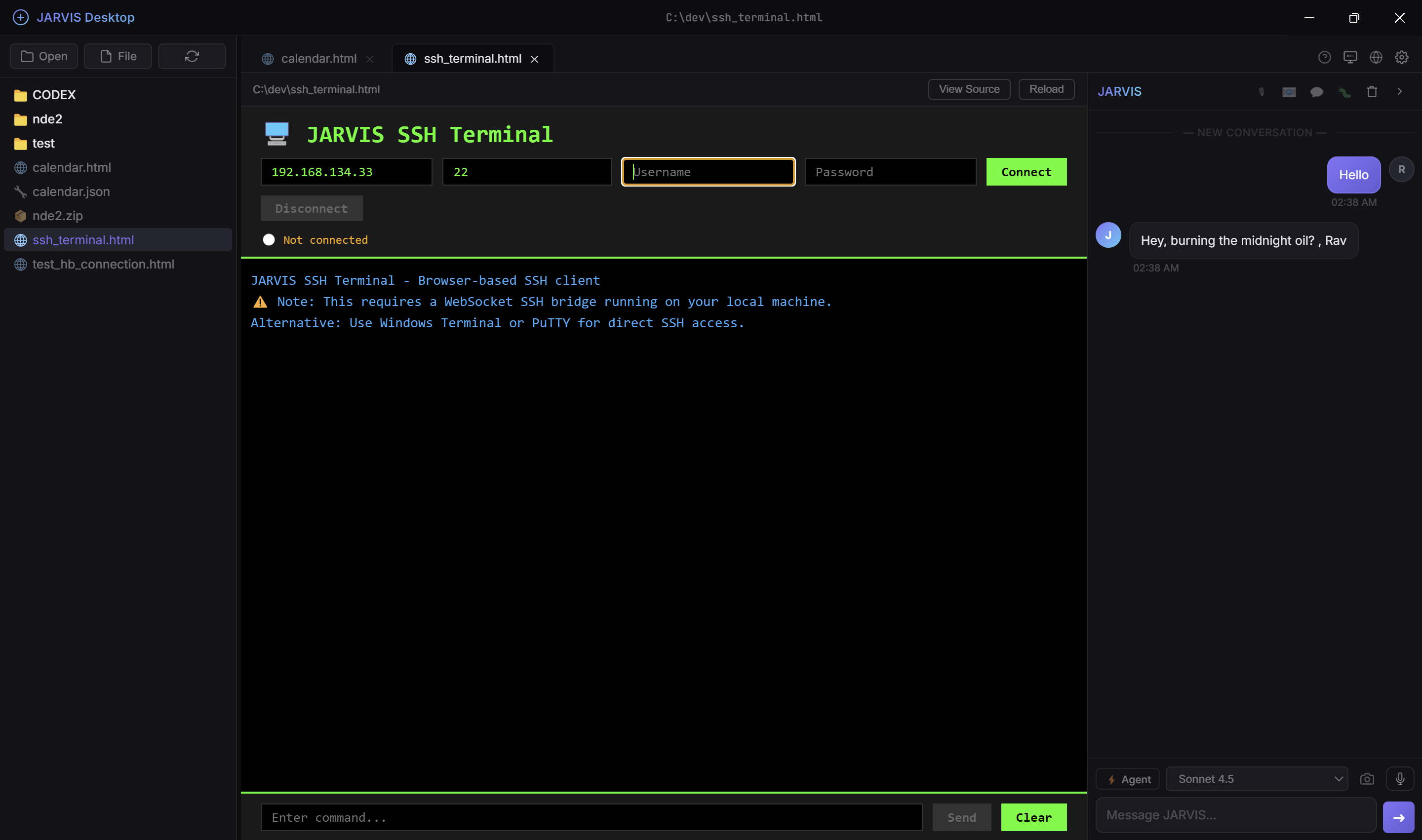Click the 'Hello' chat bubble
The width and height of the screenshot is (1422, 840).
(x=1353, y=175)
